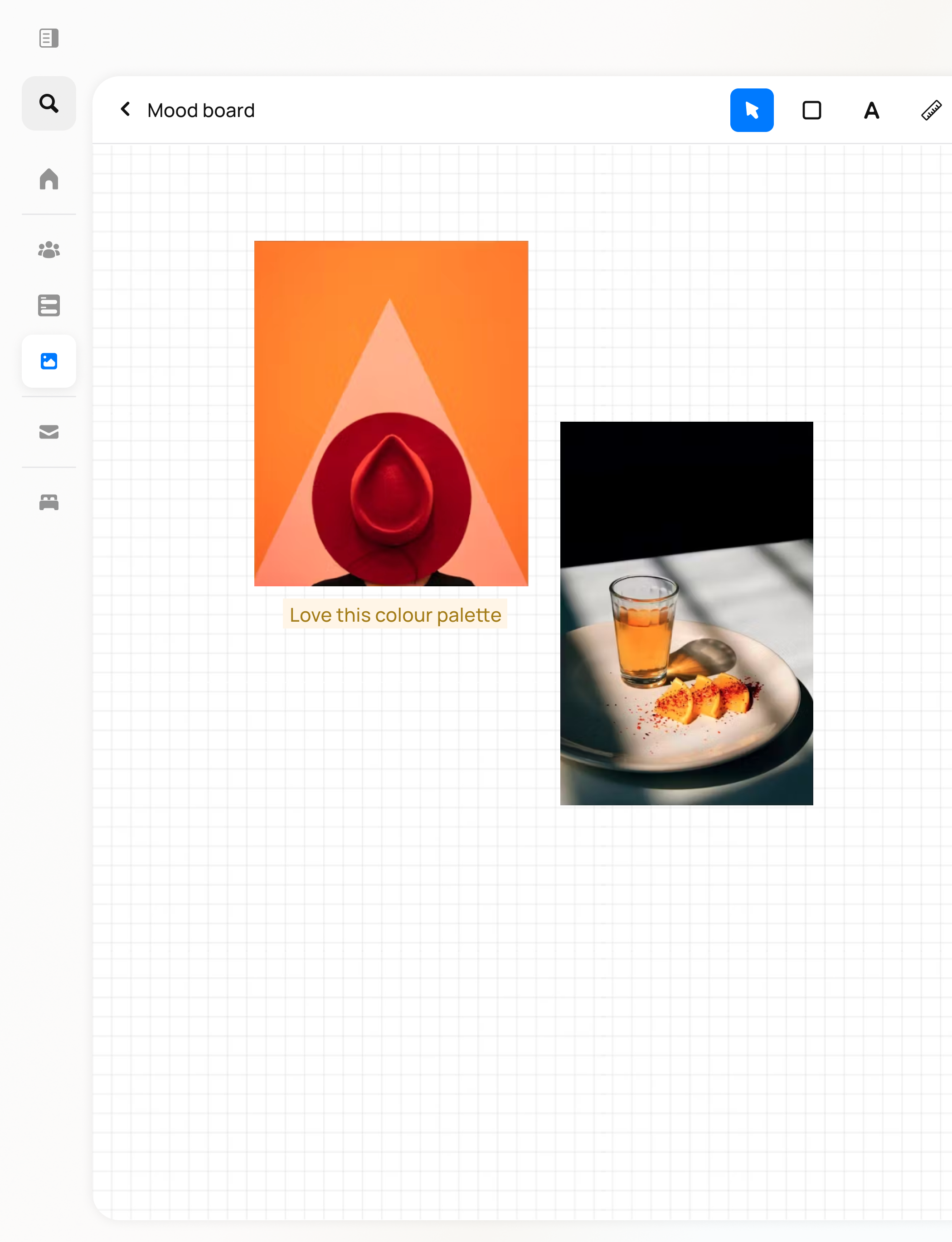Screen dimensions: 952x1242
Task: Open the people group section
Action: click(49, 249)
